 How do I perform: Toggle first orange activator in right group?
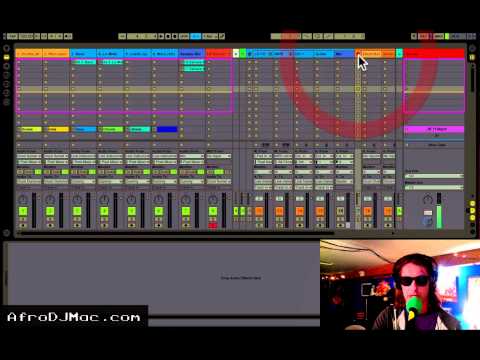pyautogui.click(x=259, y=211)
